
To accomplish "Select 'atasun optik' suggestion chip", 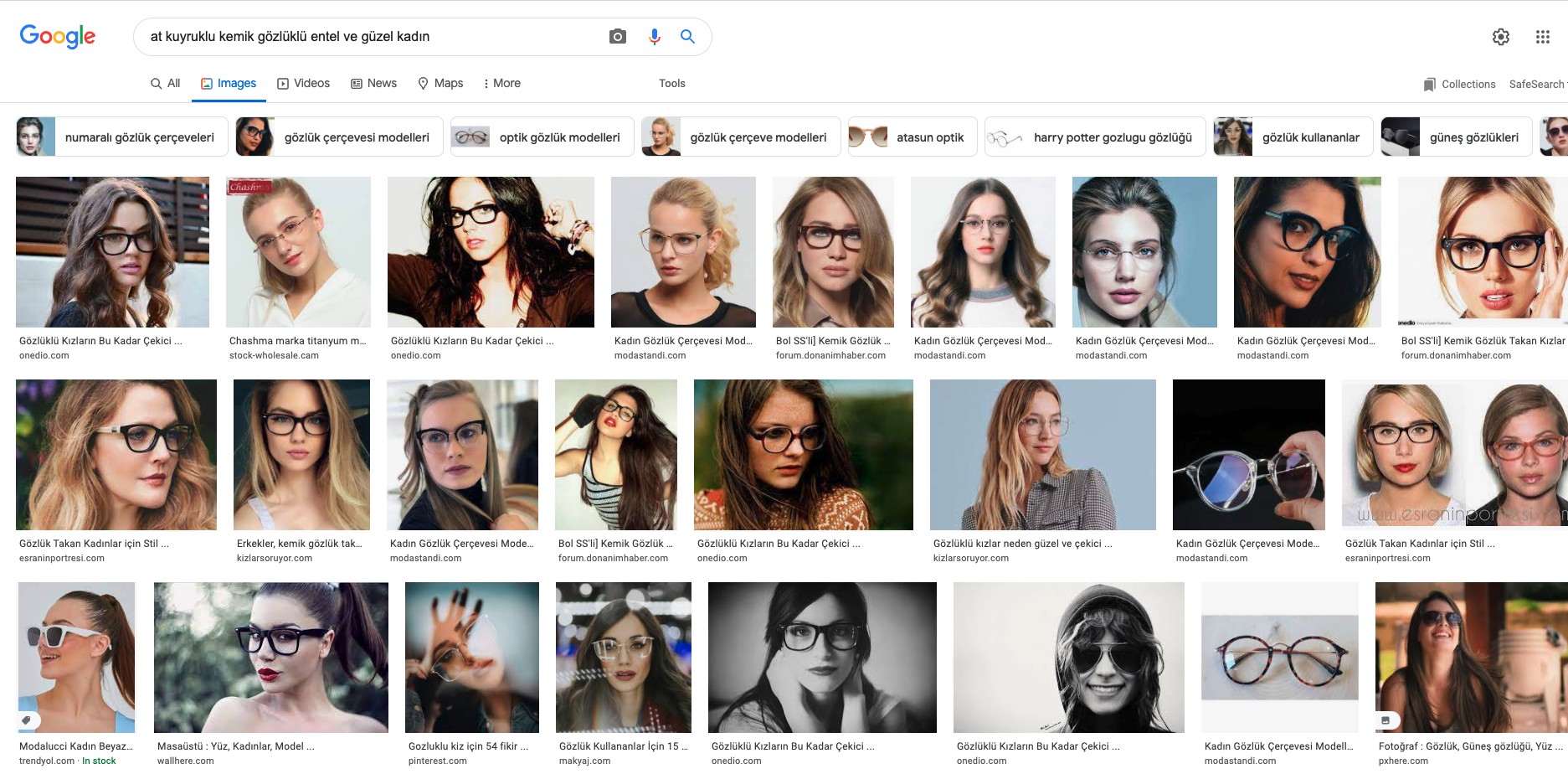I will [x=913, y=137].
